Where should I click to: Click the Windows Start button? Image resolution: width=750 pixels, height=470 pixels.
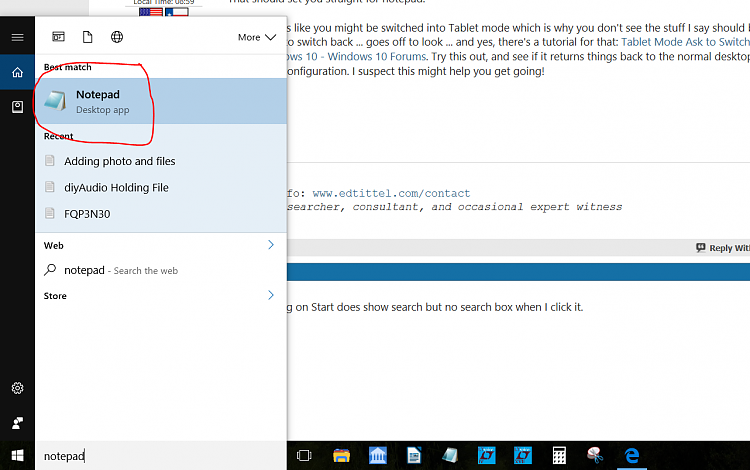pos(17,456)
